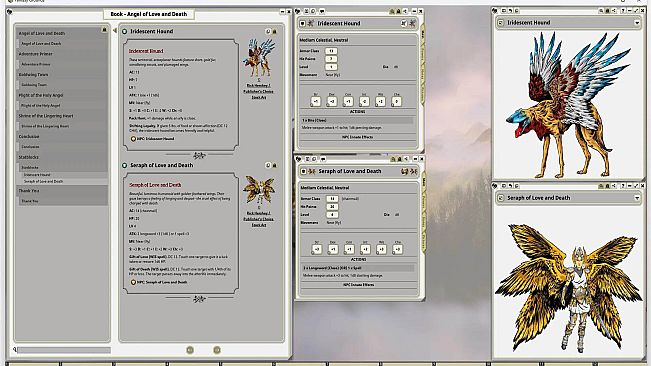
Task: Click '1 x Bite (Claw)' action on hound sheet
Action: 357,120
